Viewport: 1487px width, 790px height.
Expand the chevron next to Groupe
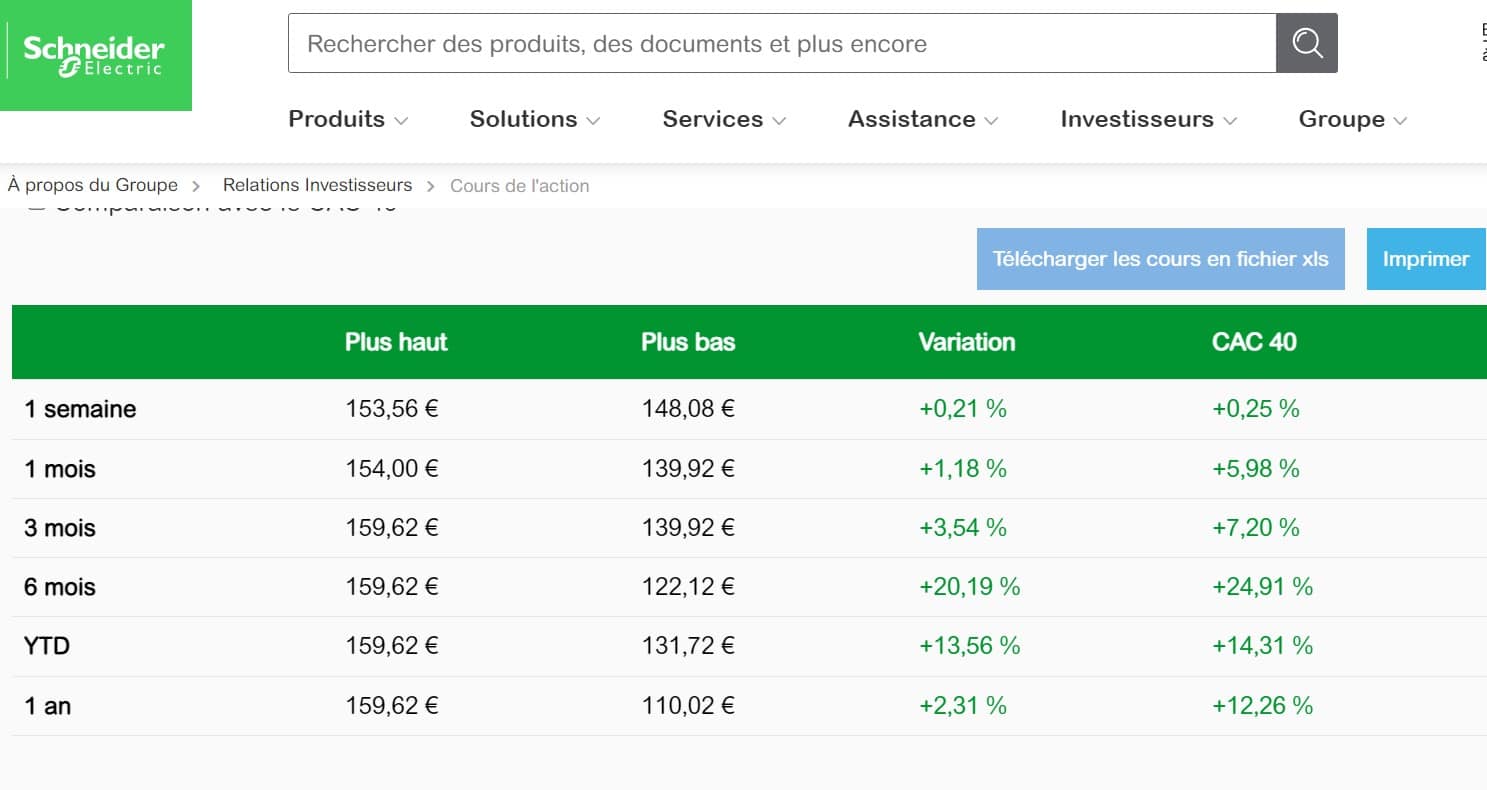pyautogui.click(x=1400, y=121)
